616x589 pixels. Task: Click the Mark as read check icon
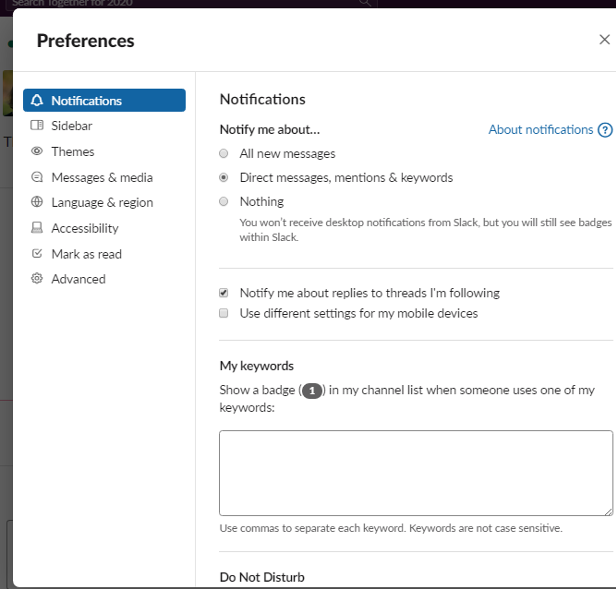click(x=37, y=253)
